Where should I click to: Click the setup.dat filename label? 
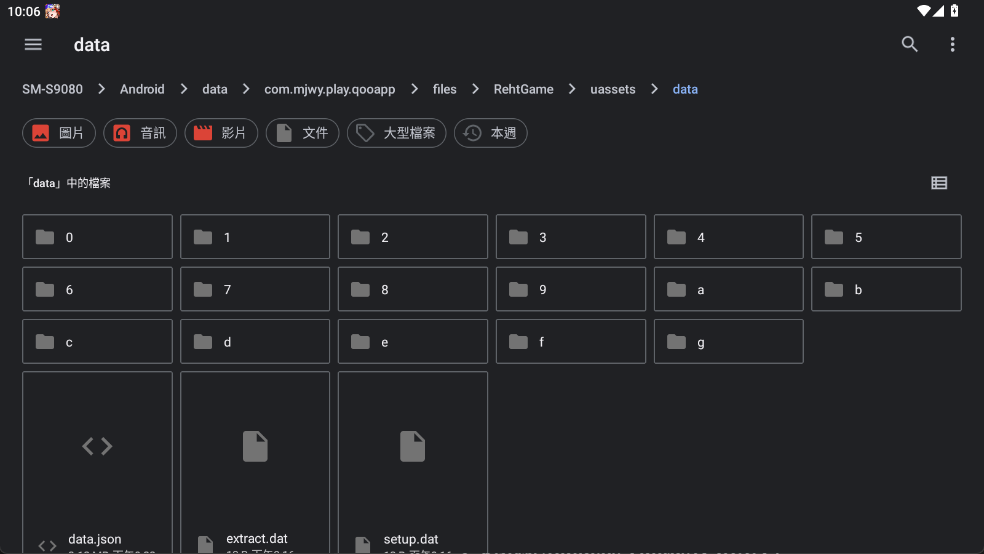point(411,539)
